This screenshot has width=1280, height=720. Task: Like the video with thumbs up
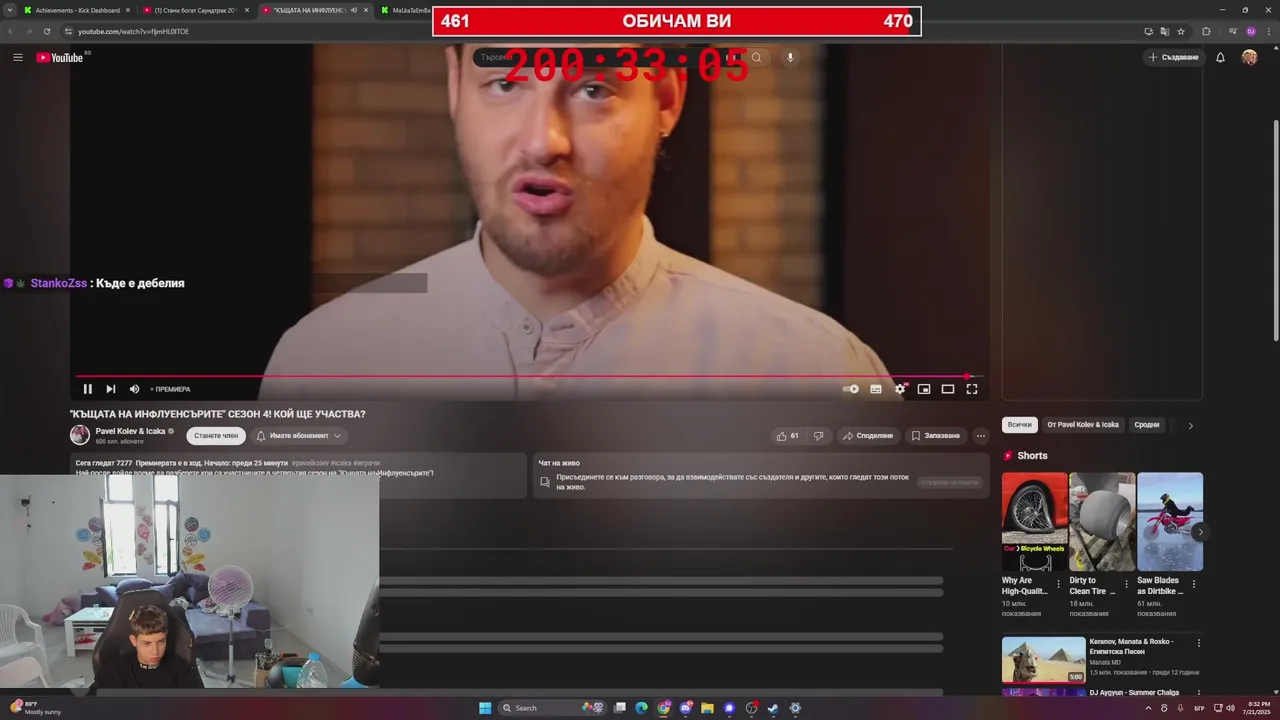tap(788, 435)
